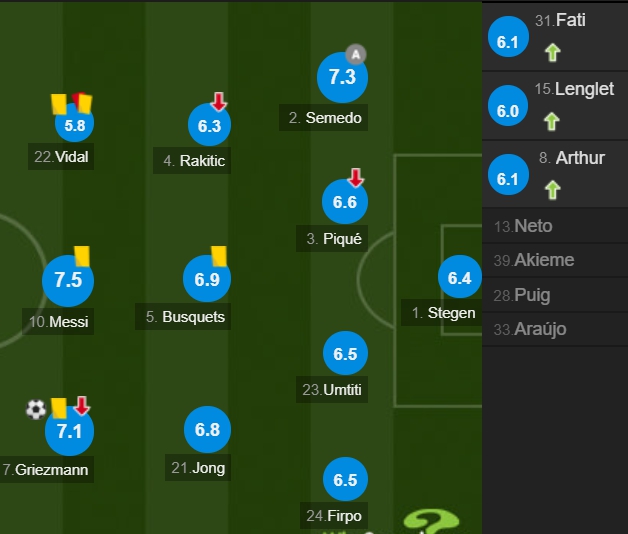Select the 23. Umtiti player label

332,389
